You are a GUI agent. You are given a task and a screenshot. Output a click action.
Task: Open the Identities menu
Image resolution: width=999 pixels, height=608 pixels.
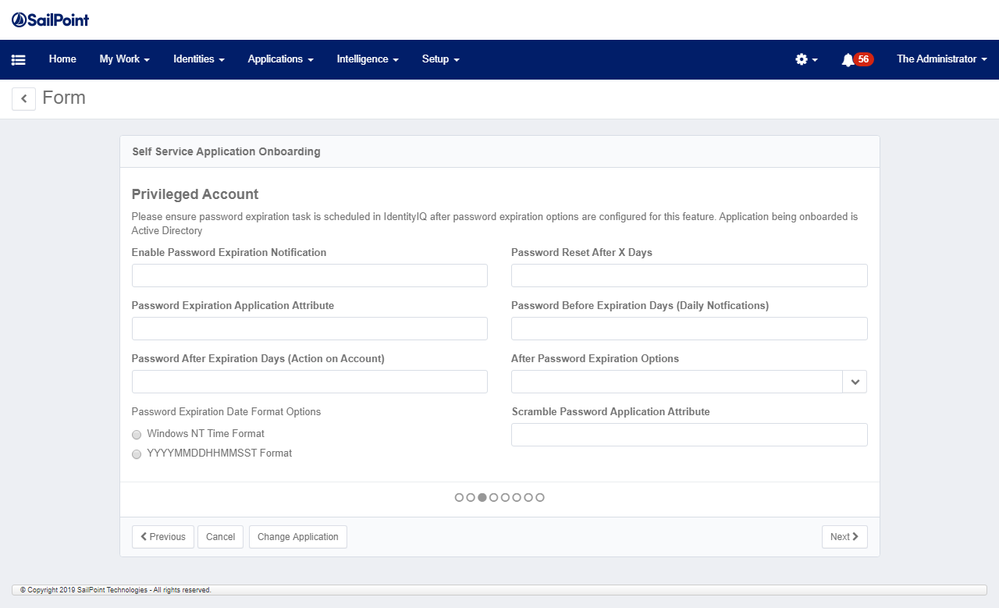pyautogui.click(x=198, y=60)
